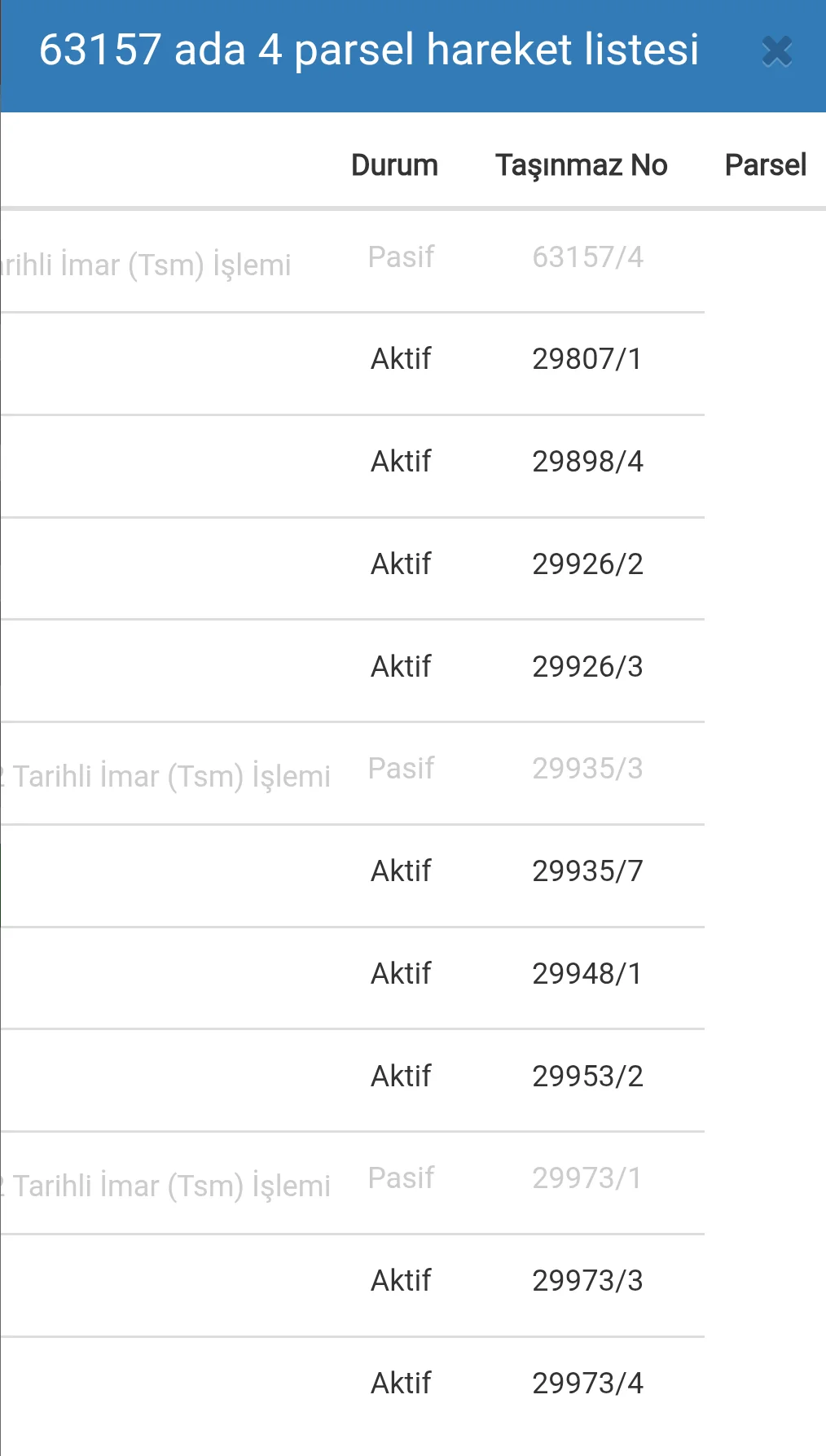
Task: Select the passive row 63157/4
Action: click(587, 257)
